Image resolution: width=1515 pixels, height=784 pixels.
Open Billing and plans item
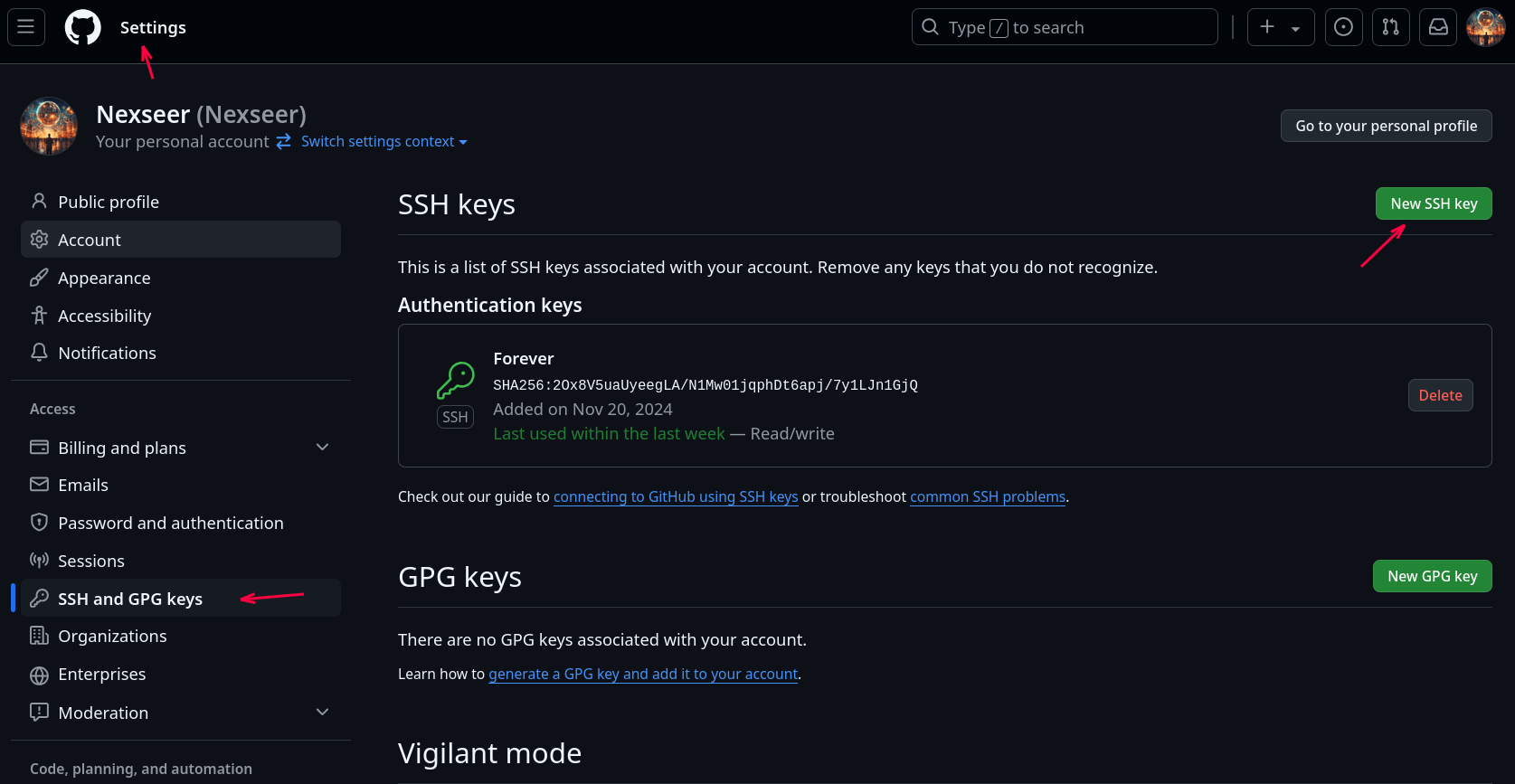181,448
